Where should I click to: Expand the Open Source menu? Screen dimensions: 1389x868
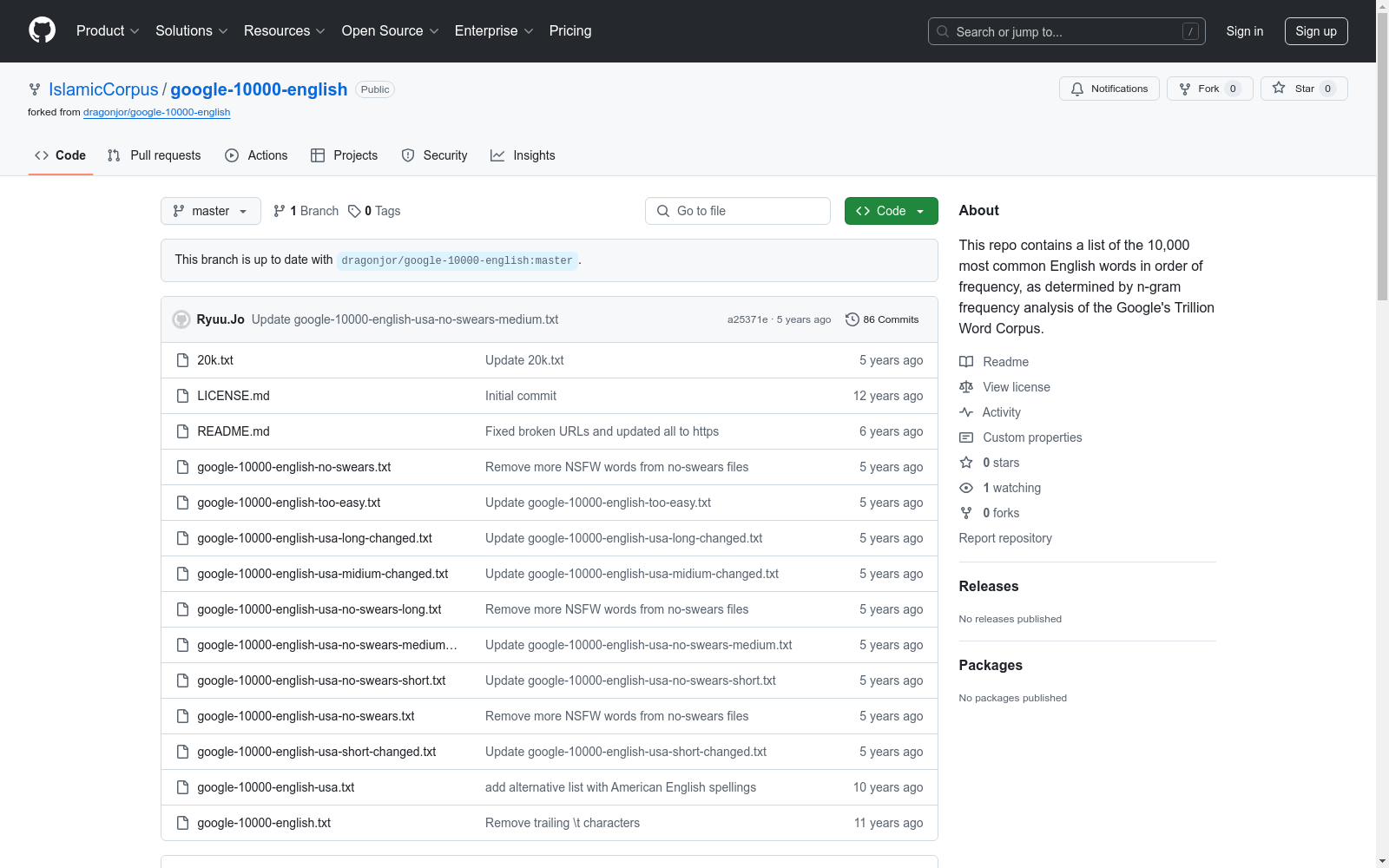click(x=390, y=30)
